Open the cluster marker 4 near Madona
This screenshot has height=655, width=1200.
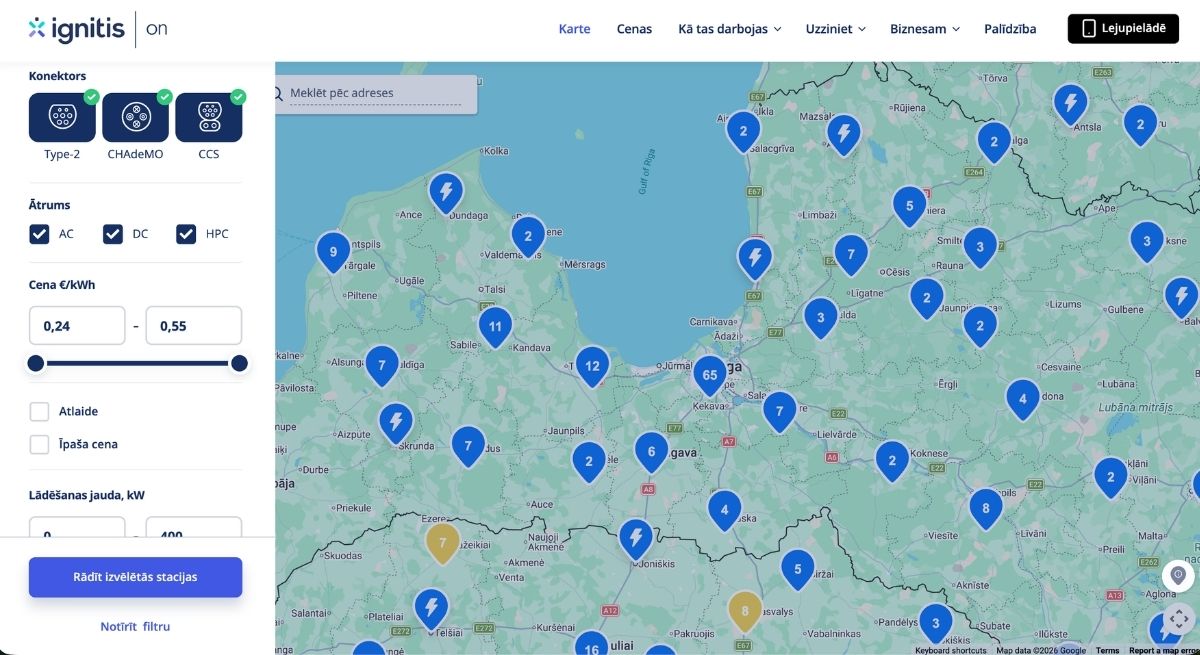(1022, 401)
